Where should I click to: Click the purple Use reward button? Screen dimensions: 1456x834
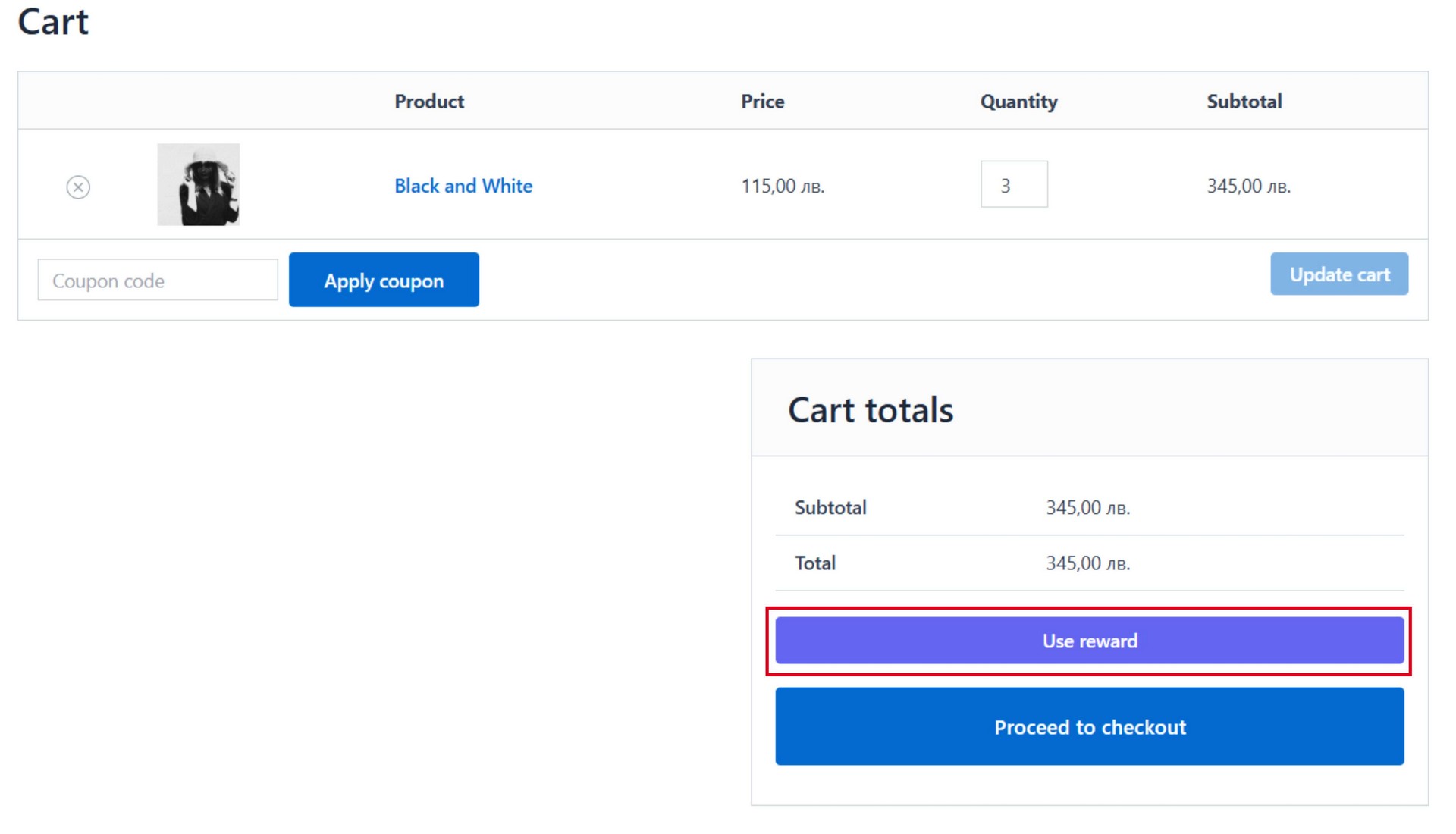(1089, 641)
